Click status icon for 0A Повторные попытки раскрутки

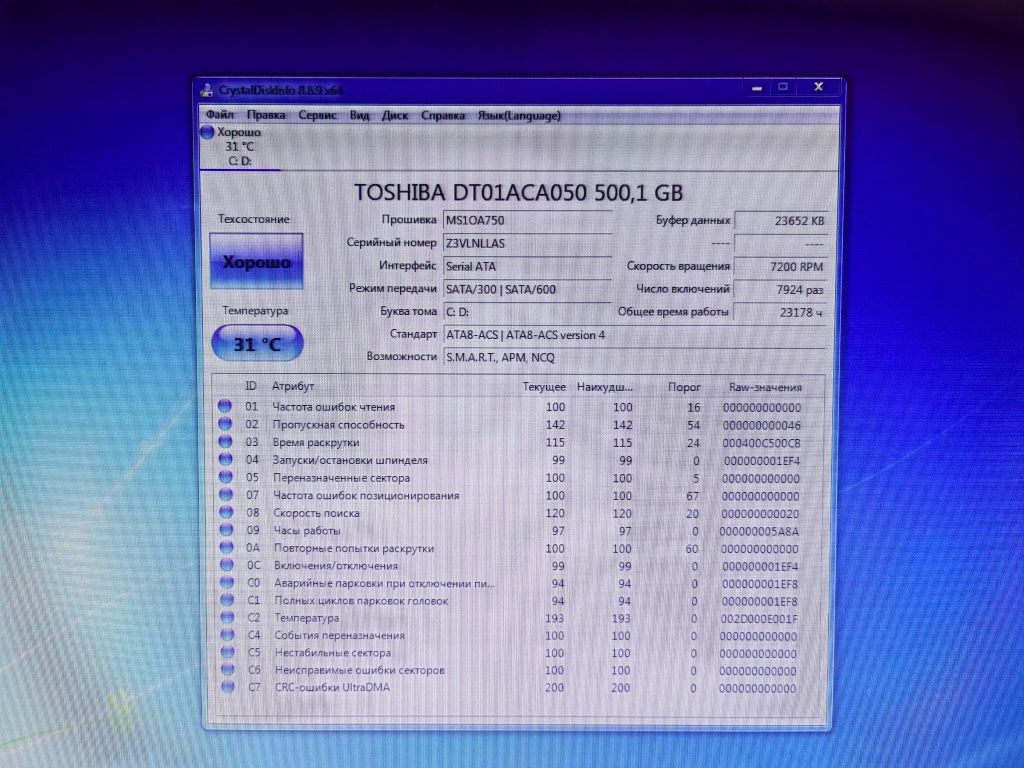[x=227, y=547]
